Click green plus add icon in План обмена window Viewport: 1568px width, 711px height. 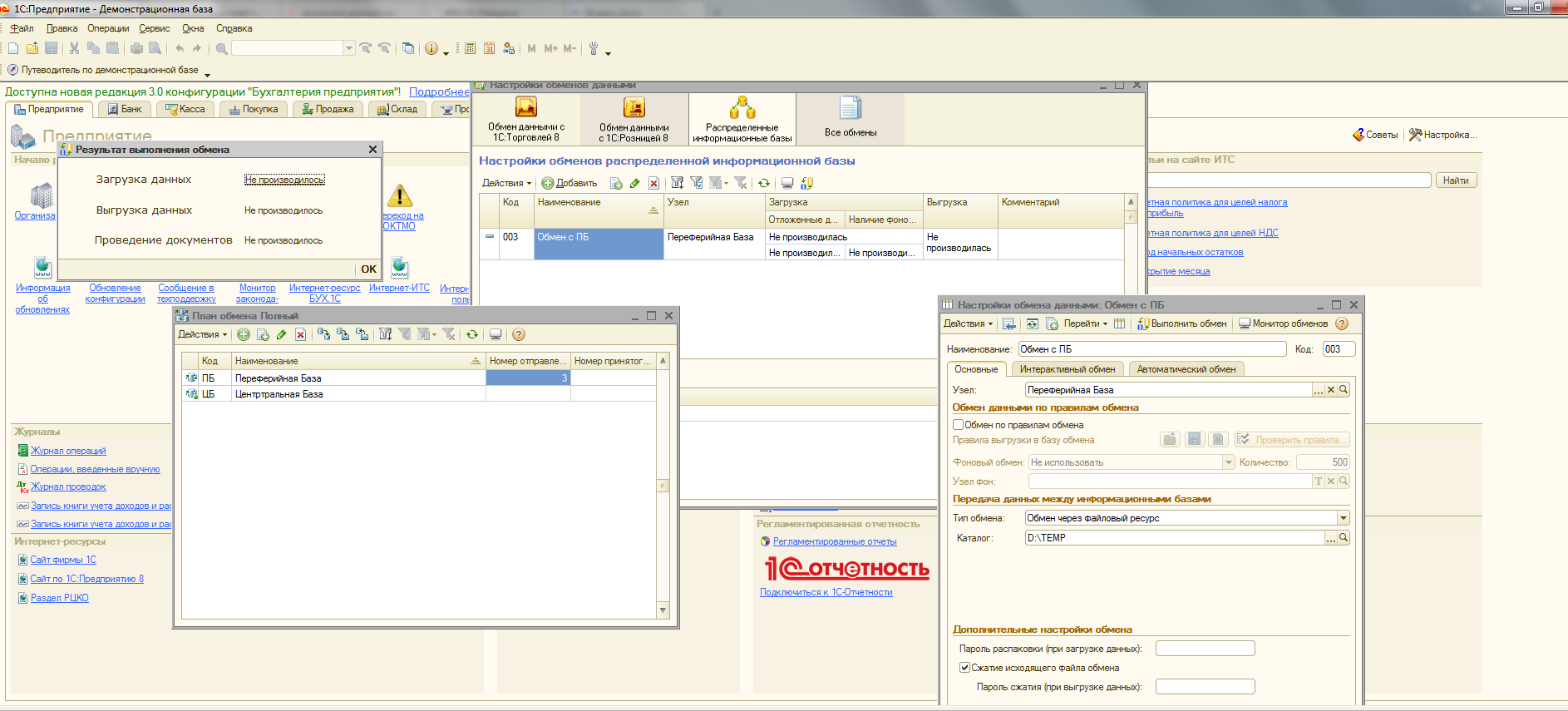244,334
